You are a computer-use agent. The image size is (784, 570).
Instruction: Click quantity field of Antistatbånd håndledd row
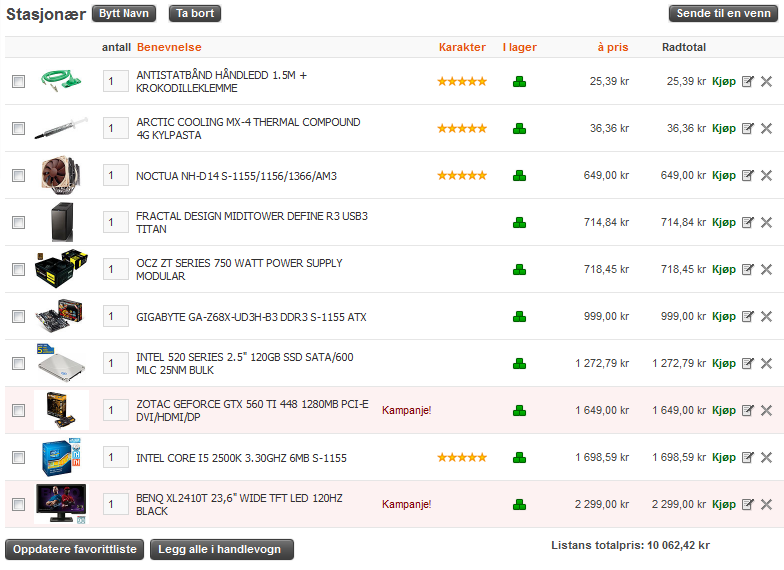click(116, 82)
